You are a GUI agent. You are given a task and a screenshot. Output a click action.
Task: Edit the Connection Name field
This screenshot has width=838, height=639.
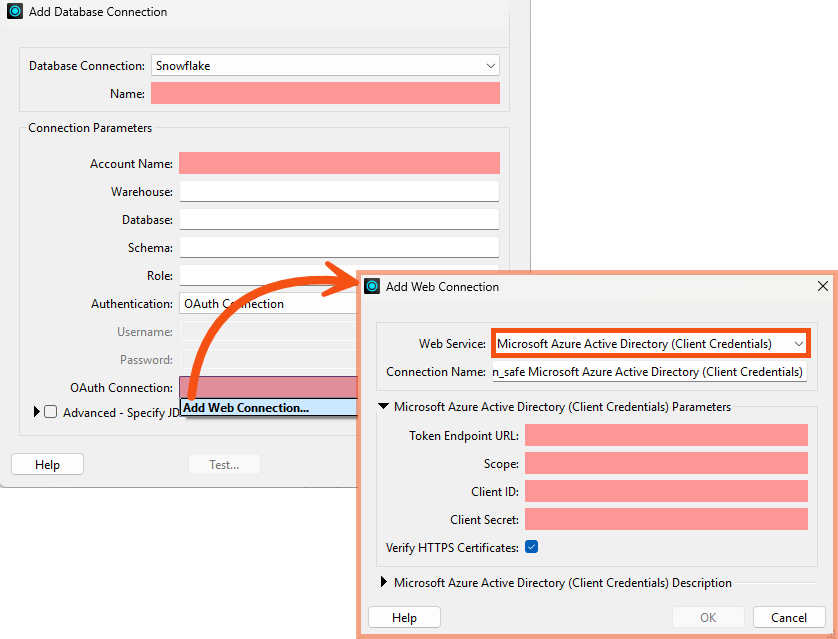coord(650,371)
